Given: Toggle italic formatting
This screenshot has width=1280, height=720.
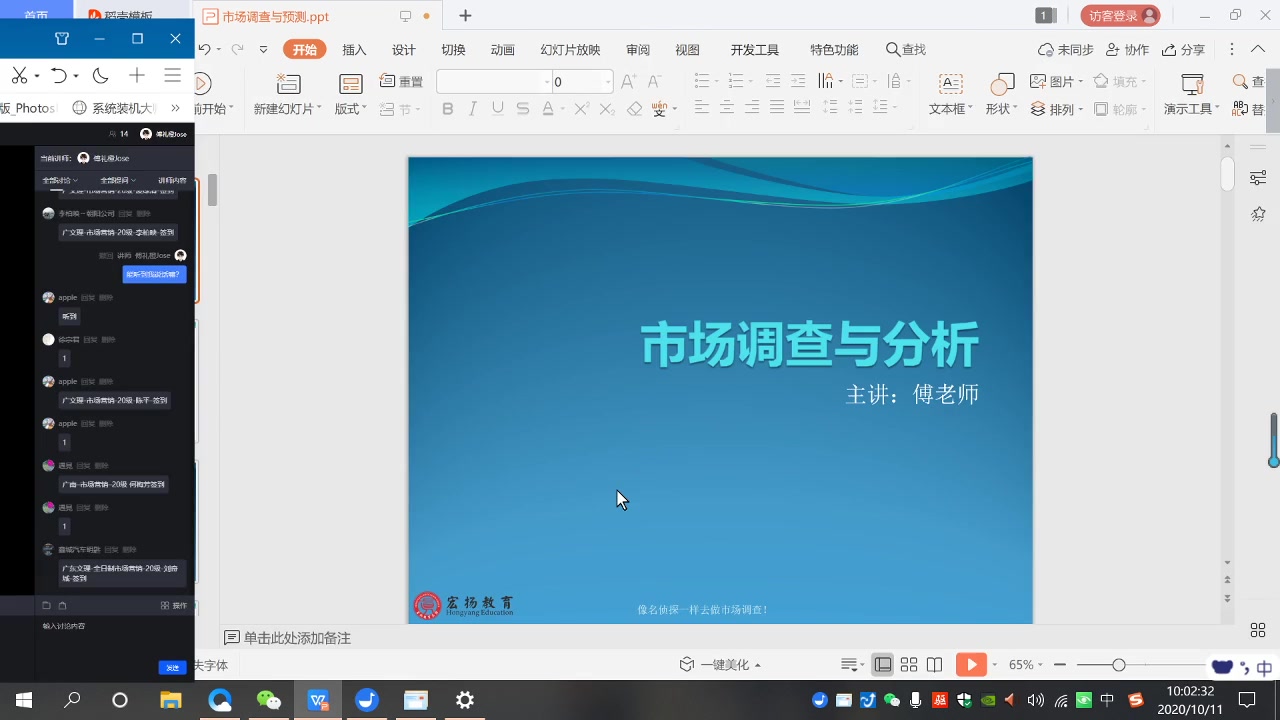Looking at the screenshot, I should click(471, 109).
